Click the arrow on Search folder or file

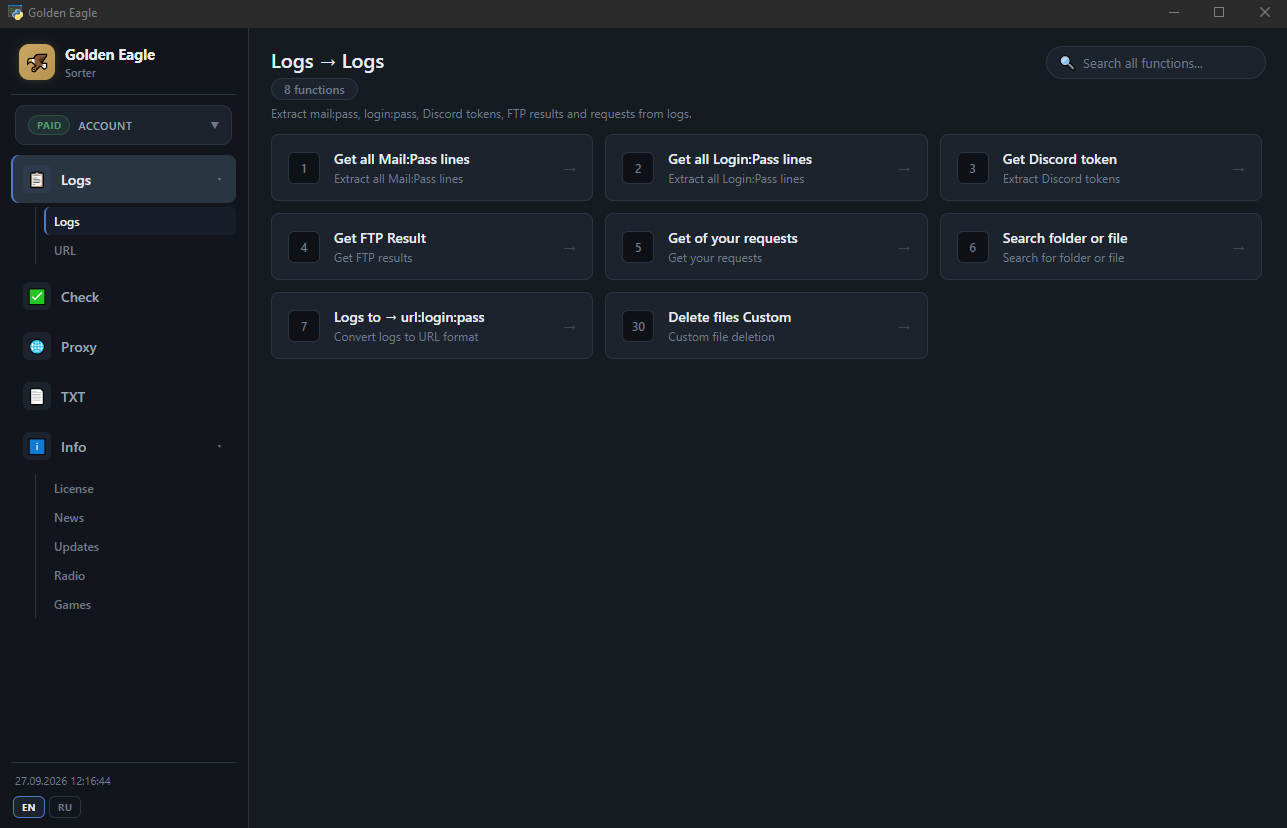[1238, 248]
